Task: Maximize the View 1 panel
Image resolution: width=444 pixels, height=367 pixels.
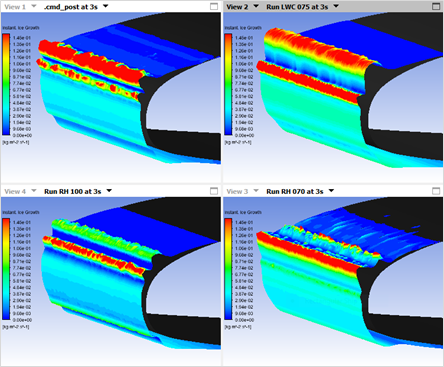Action: pyautogui.click(x=214, y=6)
